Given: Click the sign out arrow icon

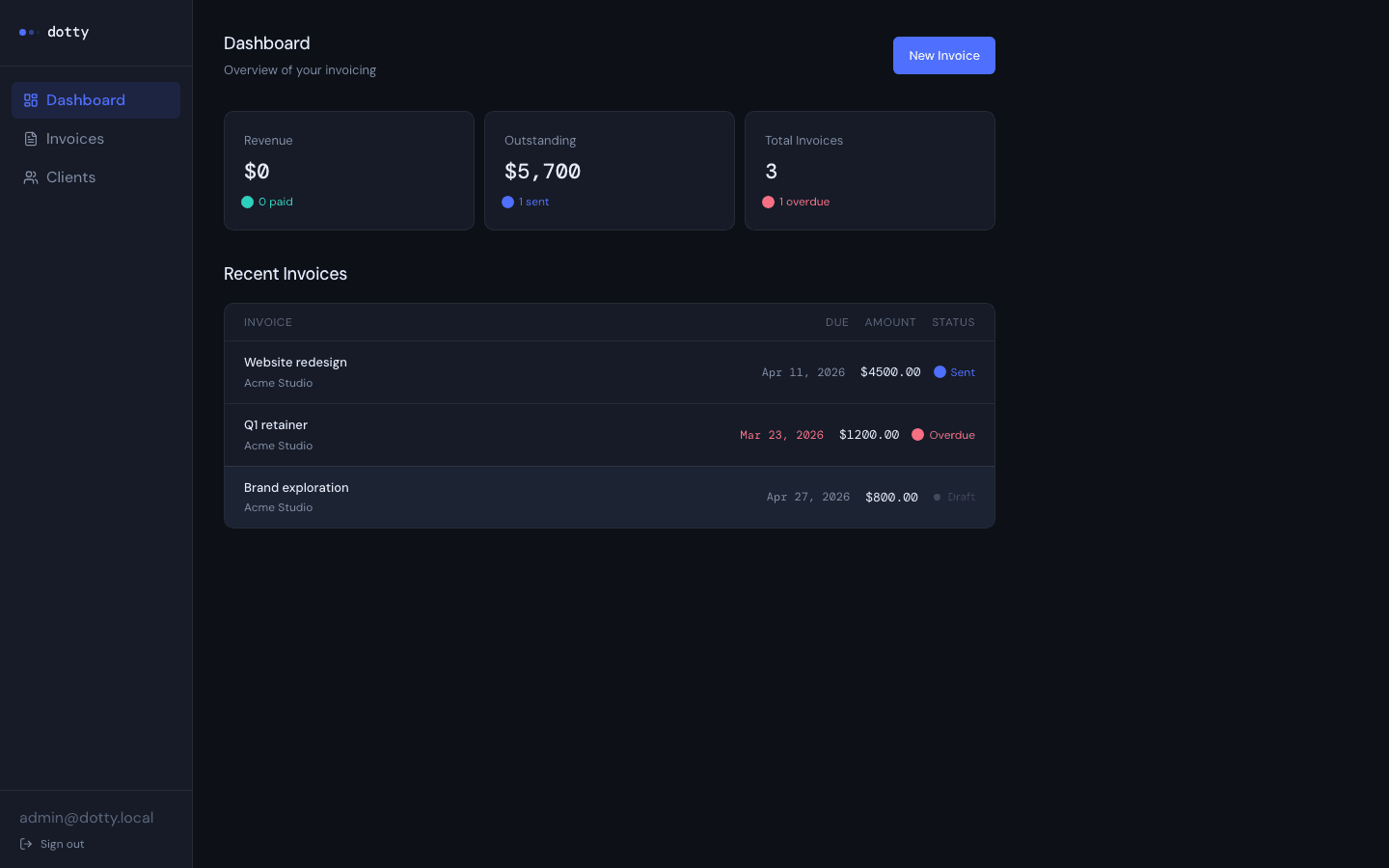Looking at the screenshot, I should pyautogui.click(x=24, y=843).
